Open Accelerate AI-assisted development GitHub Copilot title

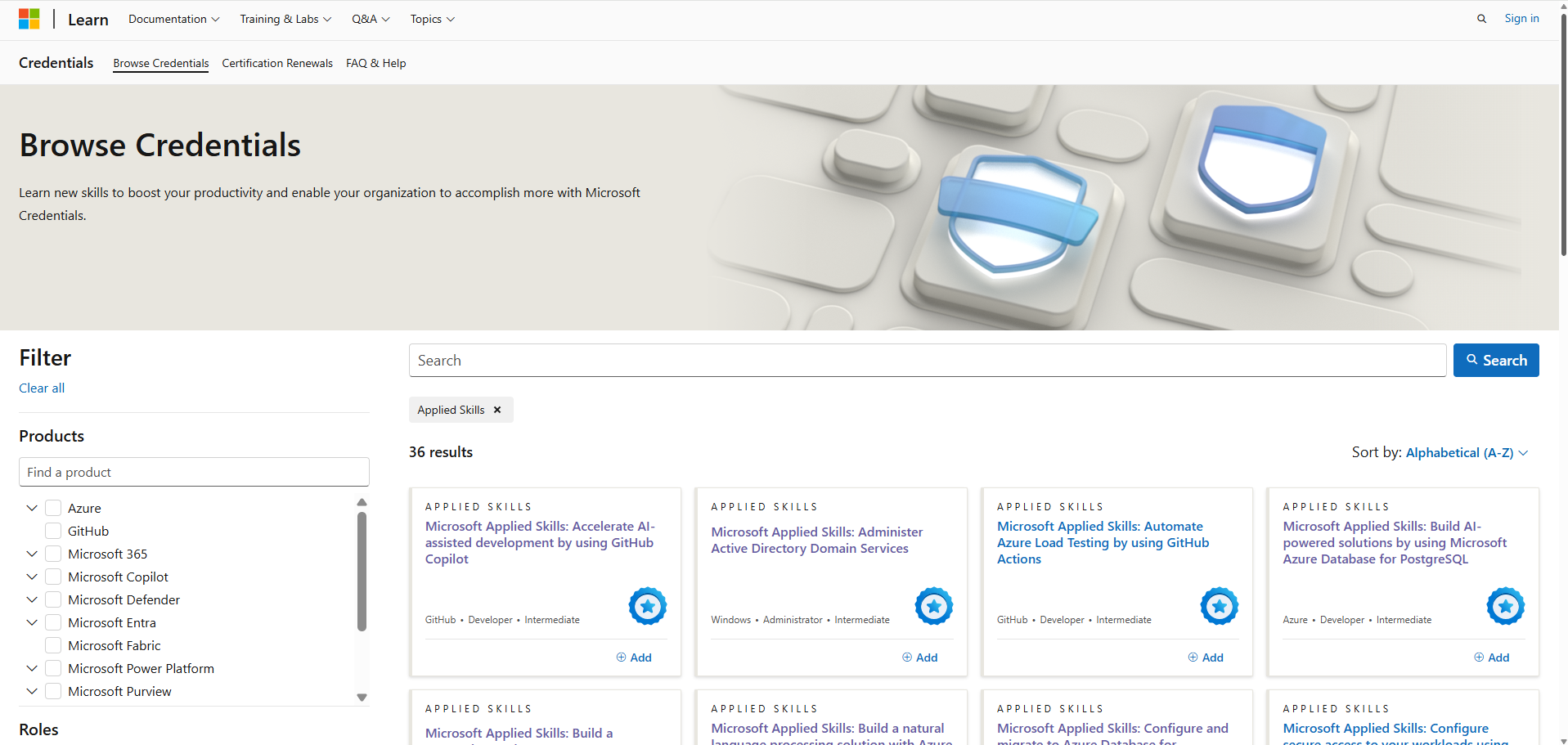point(541,543)
